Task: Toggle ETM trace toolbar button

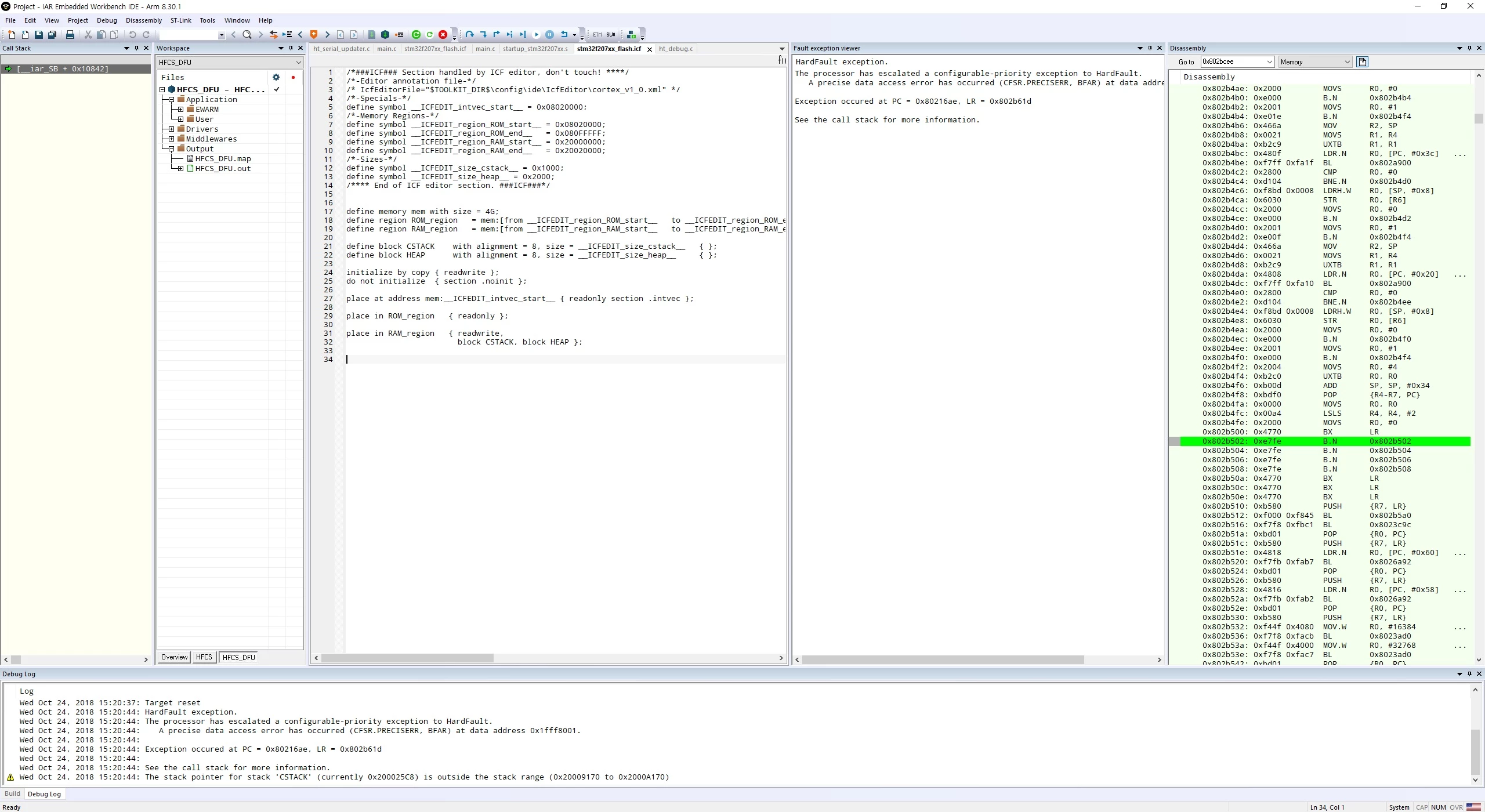Action: pos(597,35)
